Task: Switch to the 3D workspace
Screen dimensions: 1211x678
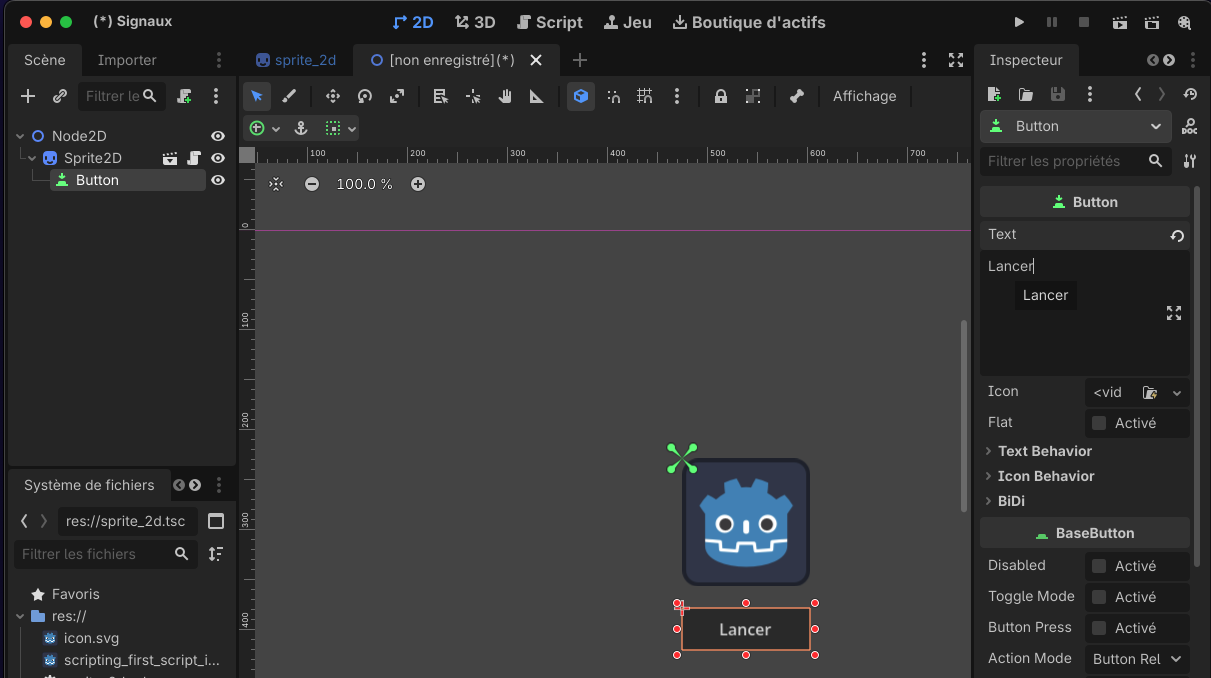Action: click(x=475, y=22)
